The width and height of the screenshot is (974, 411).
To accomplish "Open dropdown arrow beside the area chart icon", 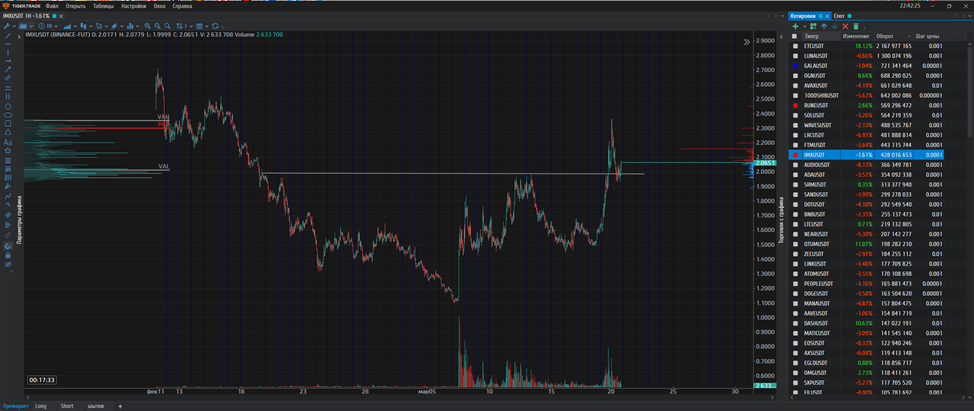I will [75, 27].
